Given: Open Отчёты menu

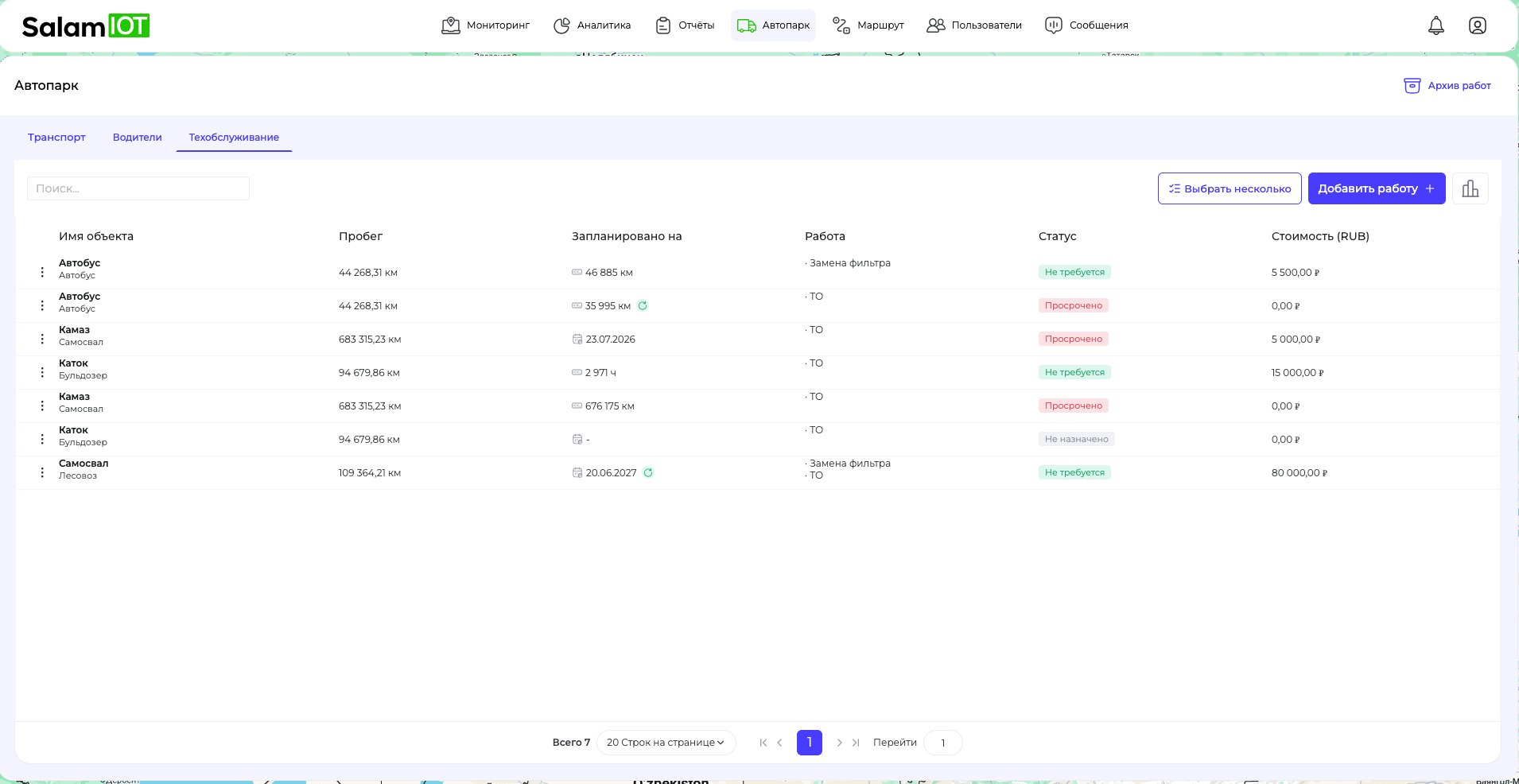Looking at the screenshot, I should tap(685, 25).
